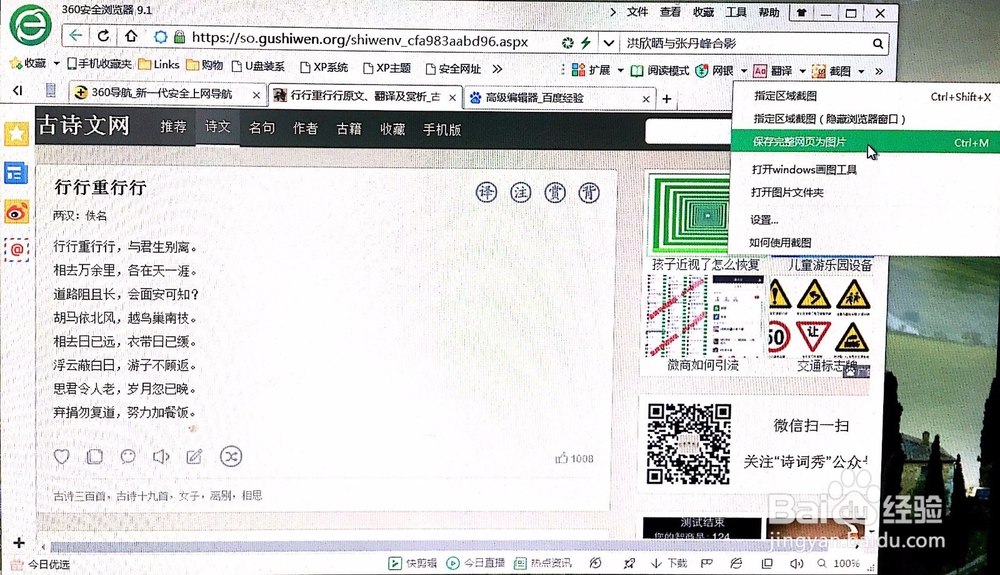Choose 打开图片文件夹 from menu
This screenshot has height=575, width=1000.
click(787, 192)
